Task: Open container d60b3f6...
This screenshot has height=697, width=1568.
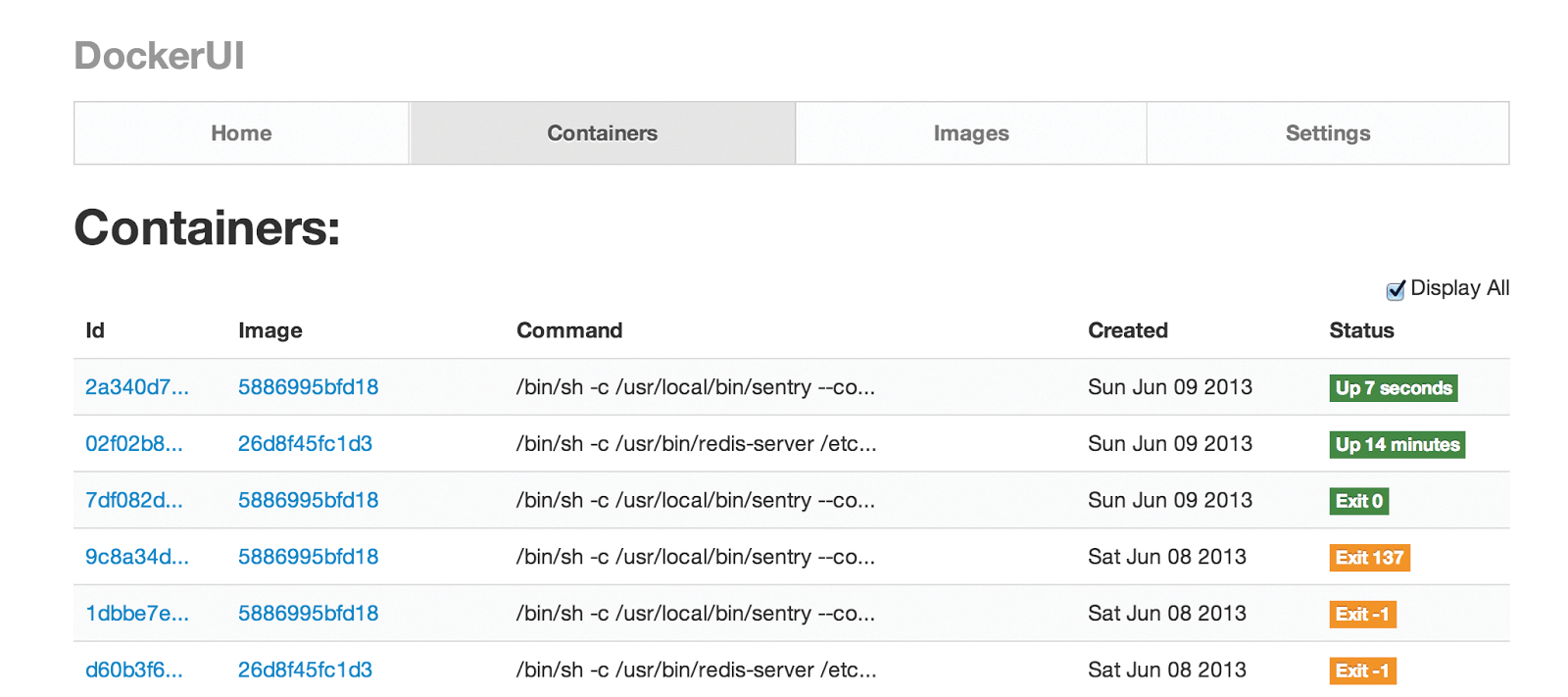Action: 134,671
